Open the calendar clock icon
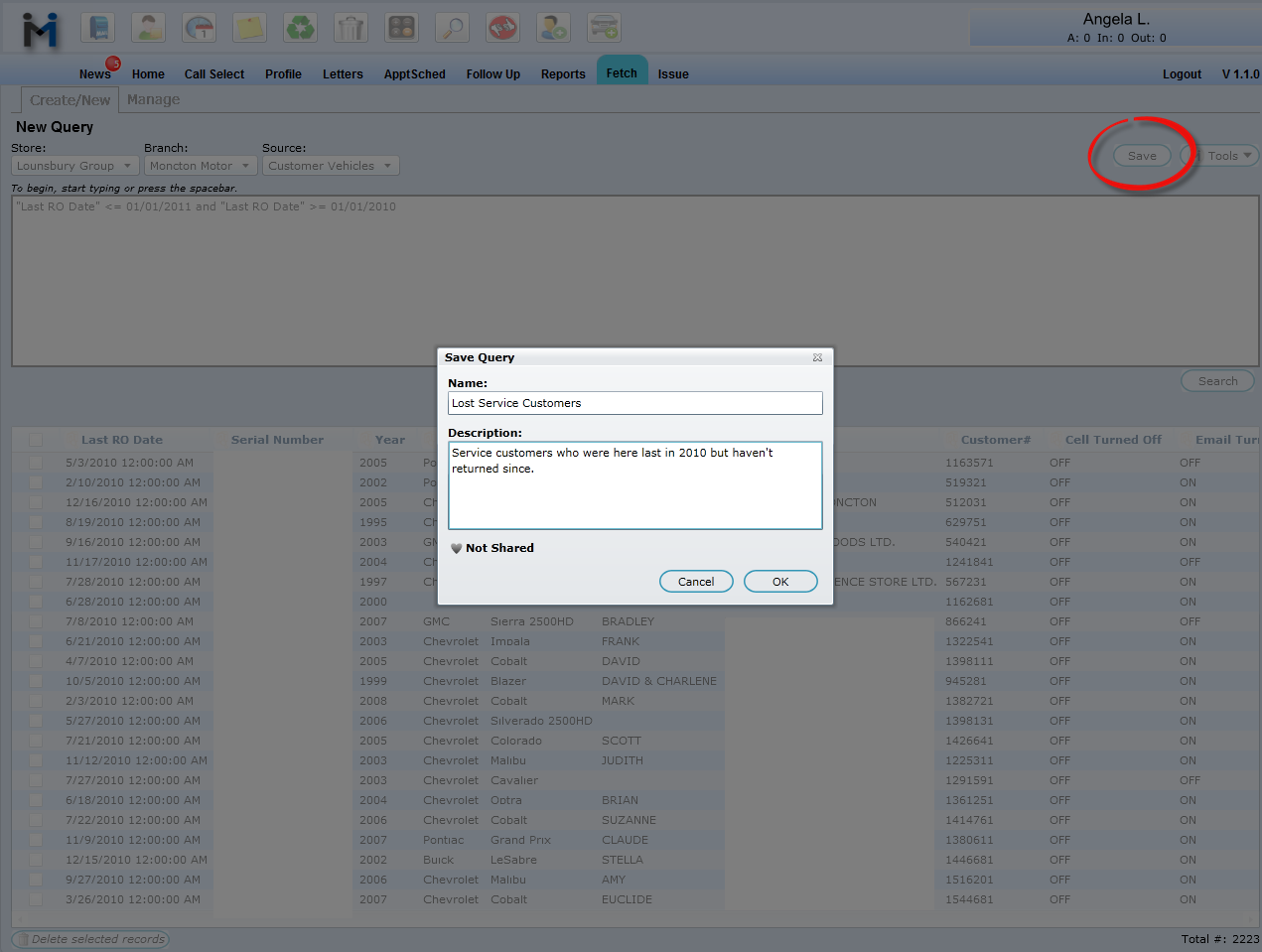 200,28
